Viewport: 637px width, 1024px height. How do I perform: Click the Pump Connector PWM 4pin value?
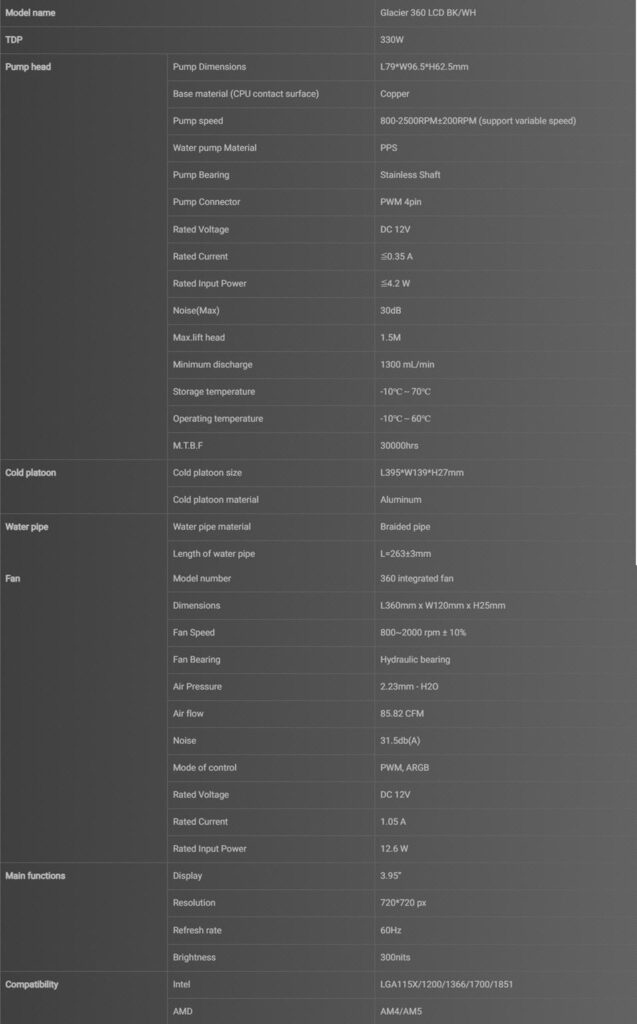pos(400,202)
